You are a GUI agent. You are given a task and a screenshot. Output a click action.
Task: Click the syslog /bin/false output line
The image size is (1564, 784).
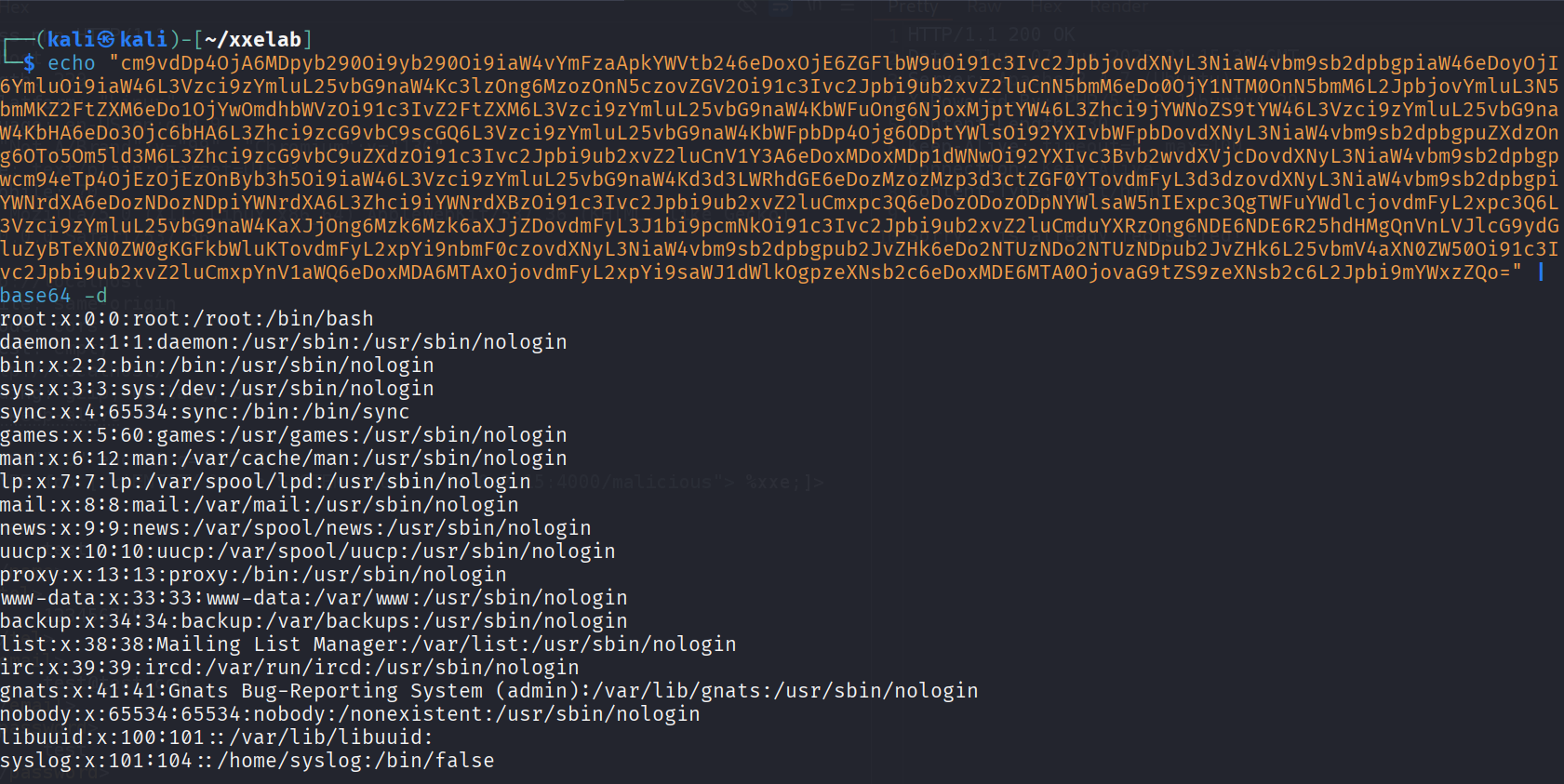click(247, 761)
